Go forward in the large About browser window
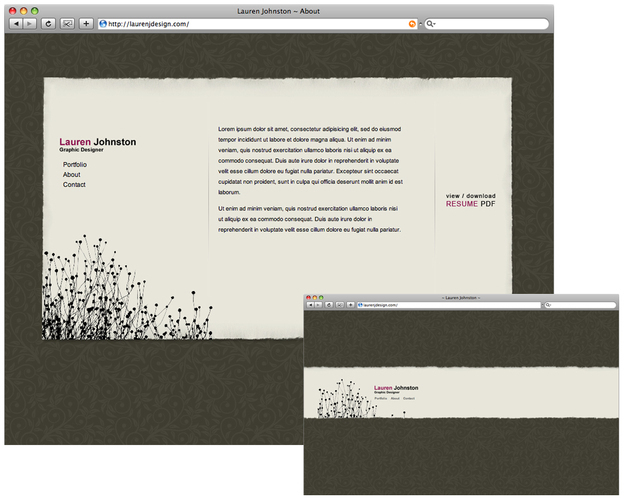 coord(29,24)
